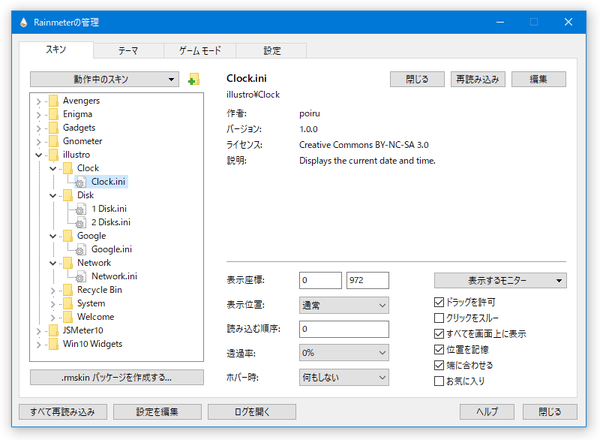Switch to the テーマ tab
The width and height of the screenshot is (600, 440).
128,51
